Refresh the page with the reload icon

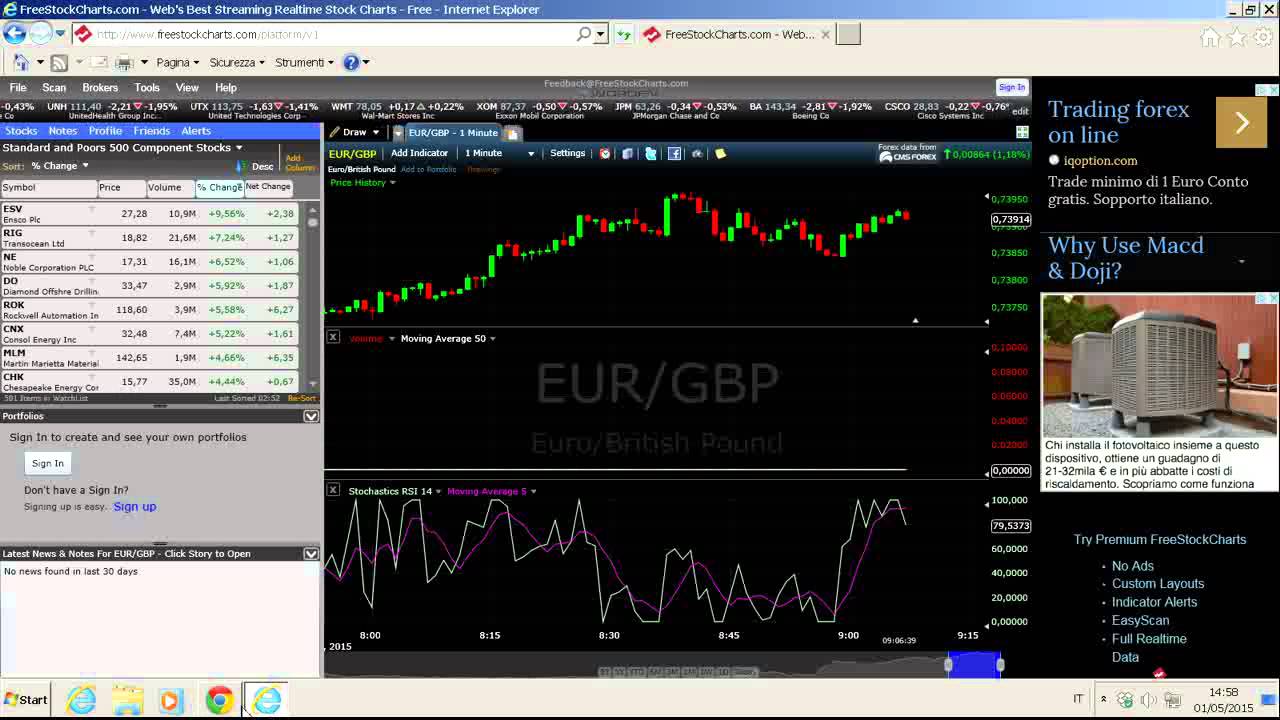click(x=623, y=34)
